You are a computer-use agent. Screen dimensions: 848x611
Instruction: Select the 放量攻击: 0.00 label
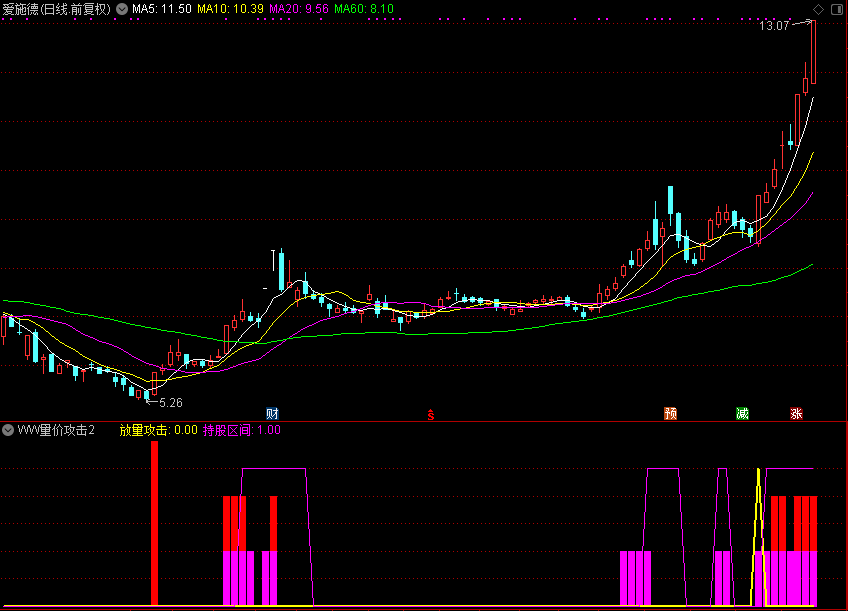[x=158, y=430]
